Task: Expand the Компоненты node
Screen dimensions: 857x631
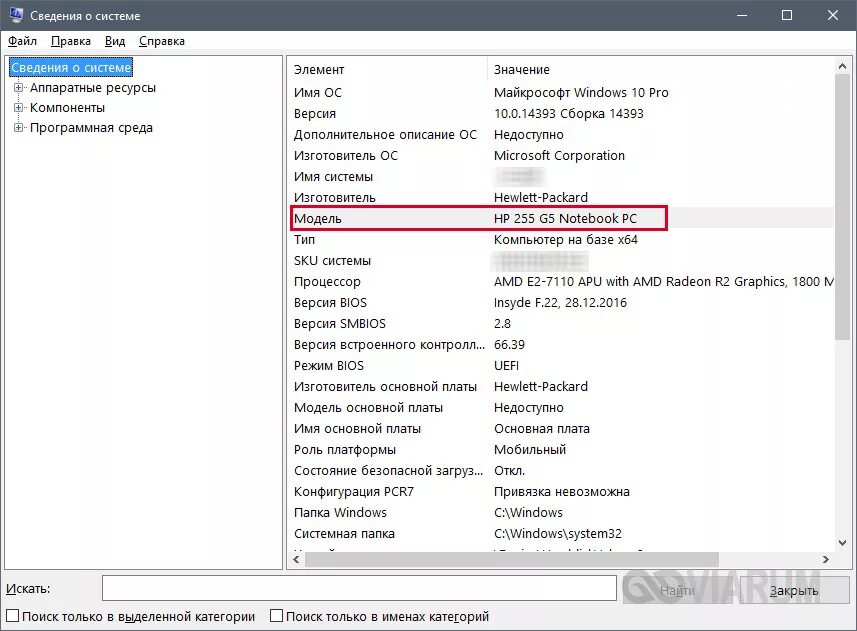Action: (x=19, y=108)
